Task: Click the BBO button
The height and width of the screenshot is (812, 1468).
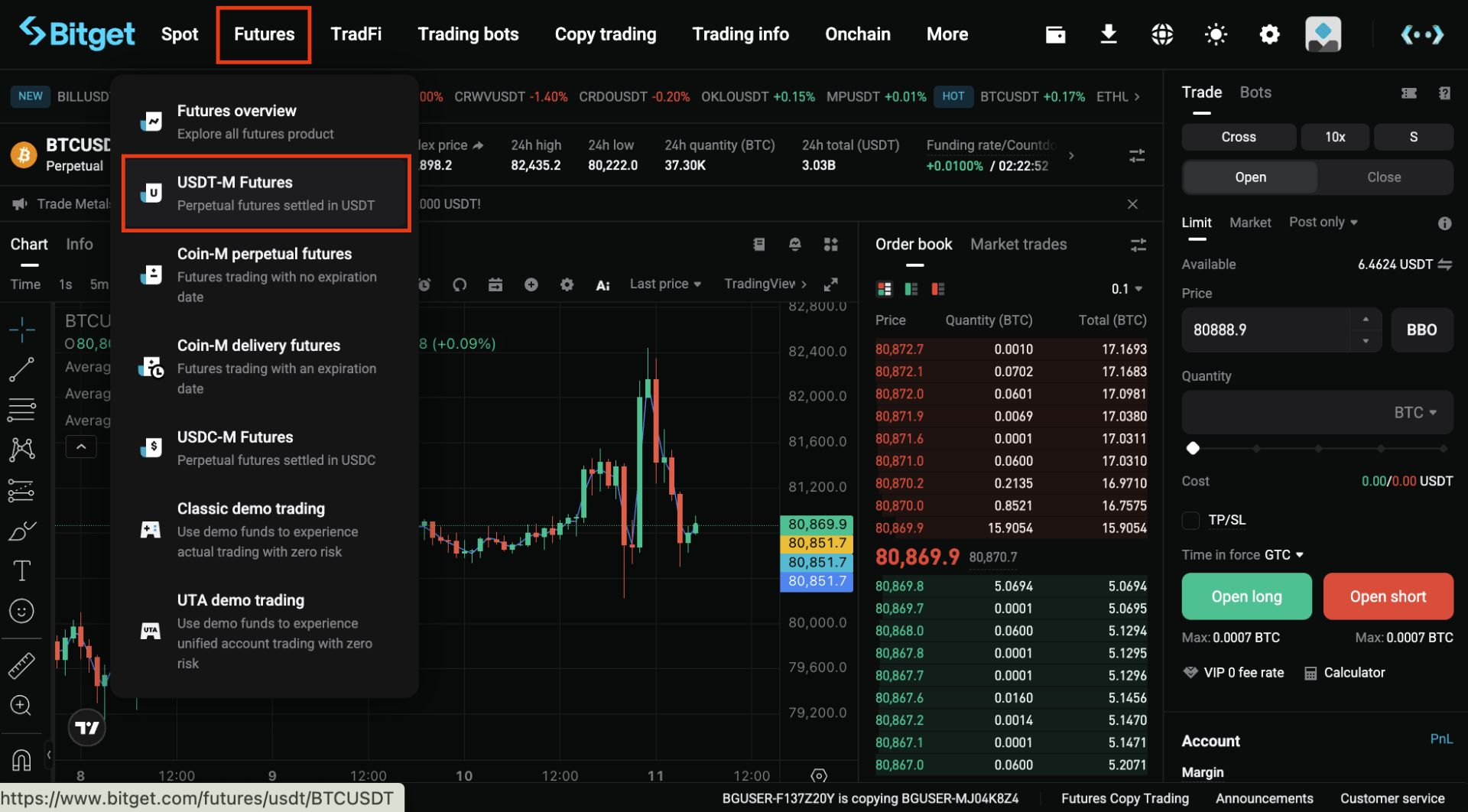Action: pyautogui.click(x=1422, y=330)
